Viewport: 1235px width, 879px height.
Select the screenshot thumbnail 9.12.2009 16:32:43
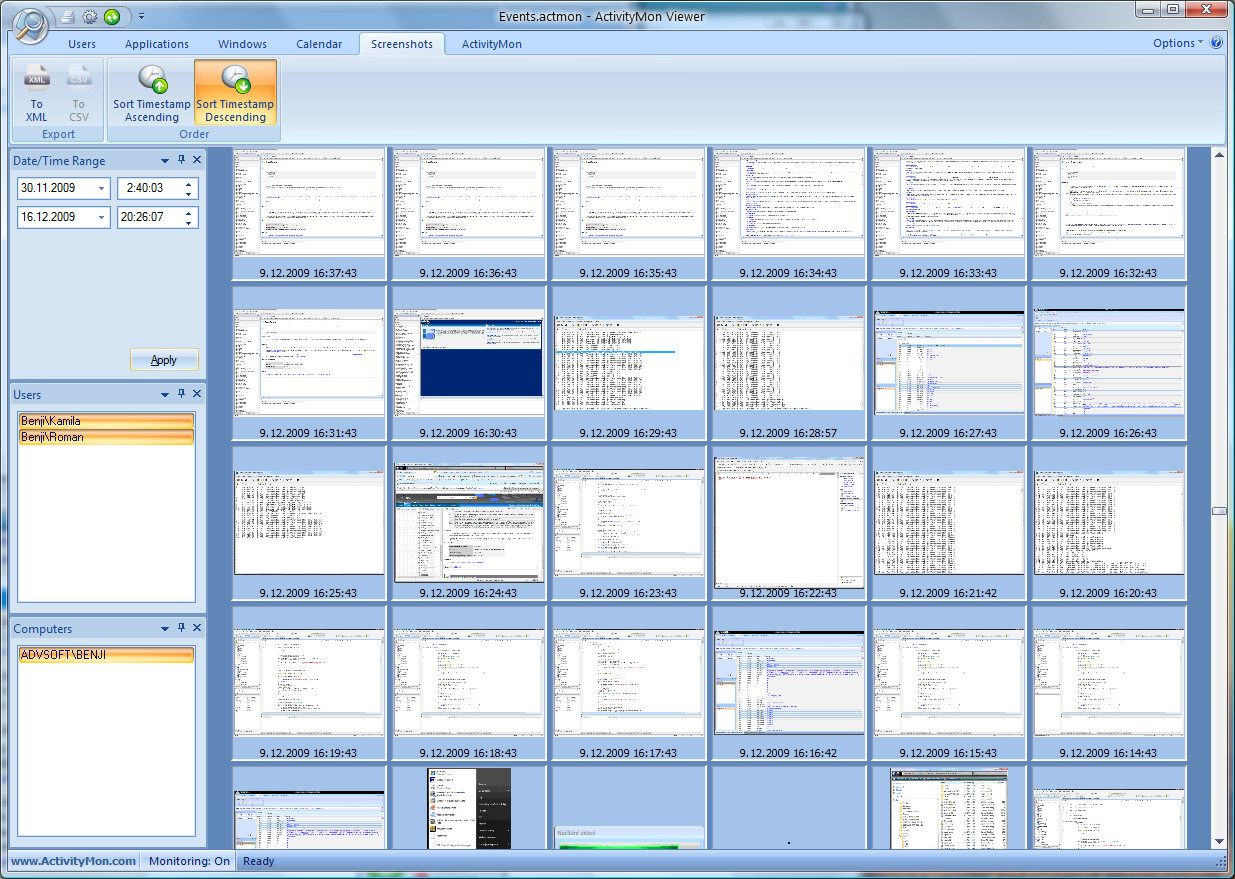[1108, 213]
